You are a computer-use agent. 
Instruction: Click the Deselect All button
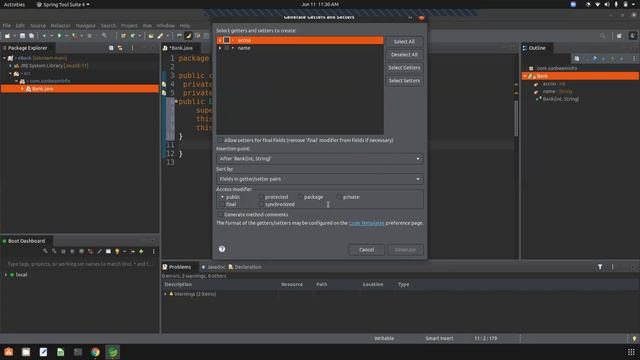tap(404, 54)
